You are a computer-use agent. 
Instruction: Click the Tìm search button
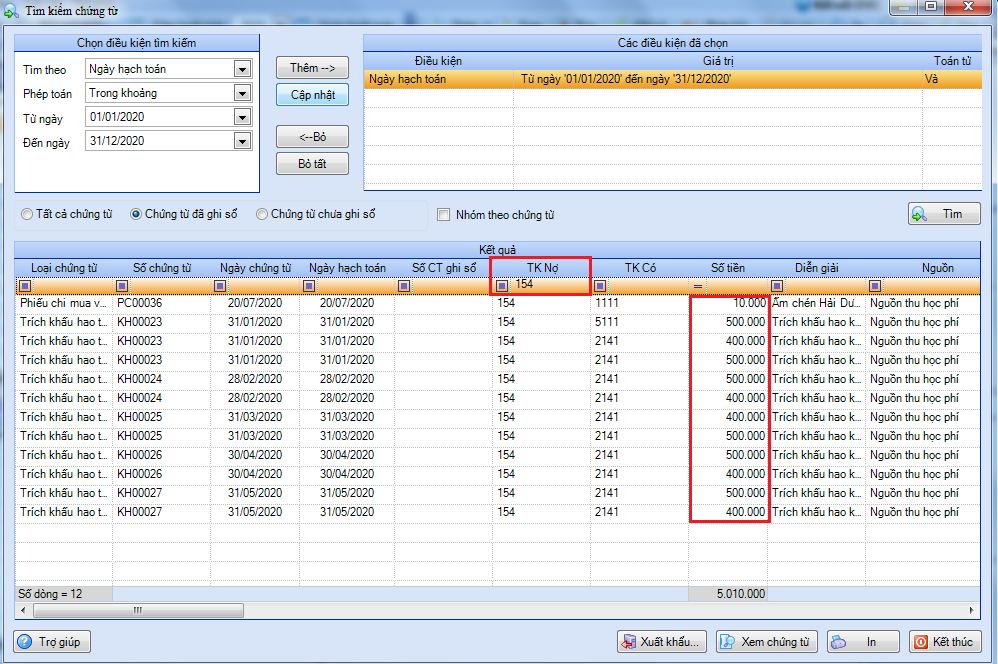click(x=944, y=214)
